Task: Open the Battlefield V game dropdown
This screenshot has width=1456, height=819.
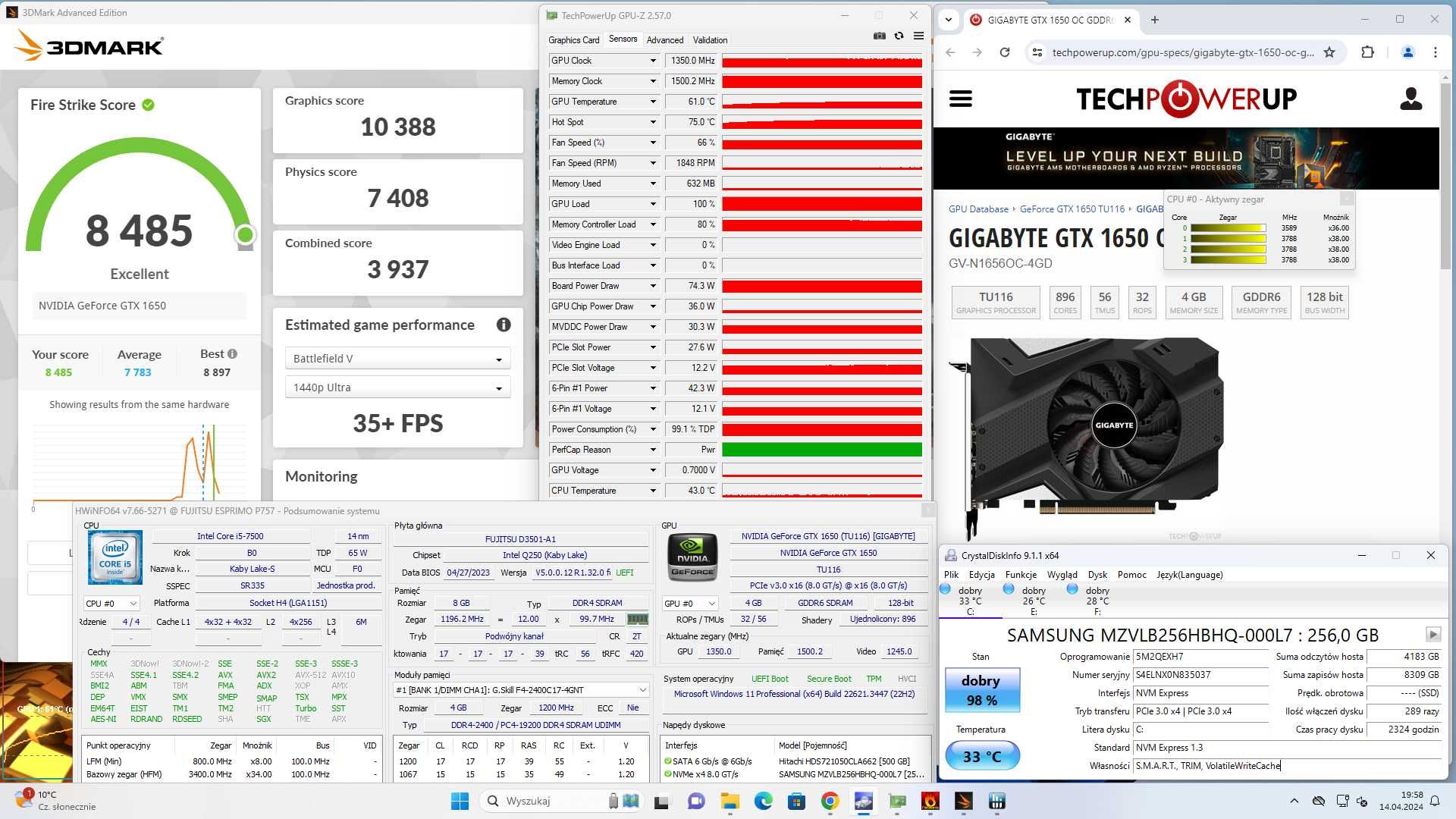Action: tap(397, 359)
